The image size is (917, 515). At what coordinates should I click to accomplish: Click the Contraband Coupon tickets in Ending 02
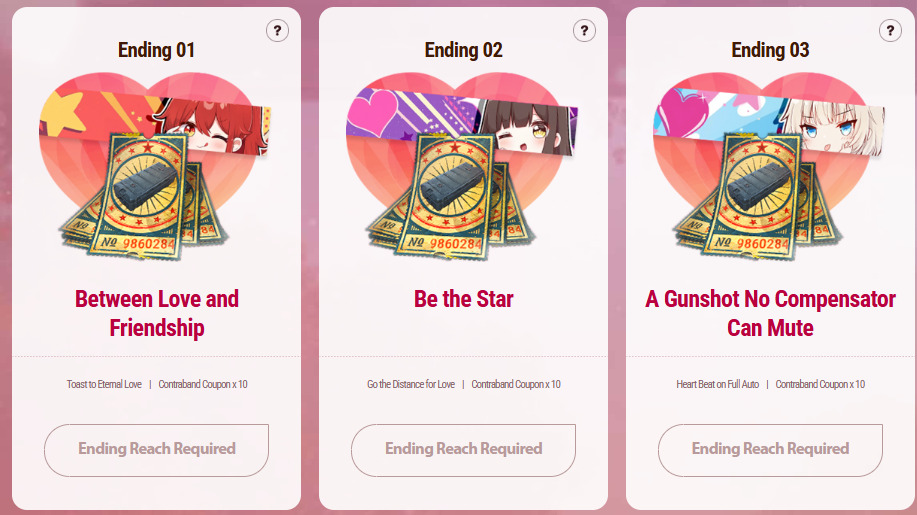[451, 196]
